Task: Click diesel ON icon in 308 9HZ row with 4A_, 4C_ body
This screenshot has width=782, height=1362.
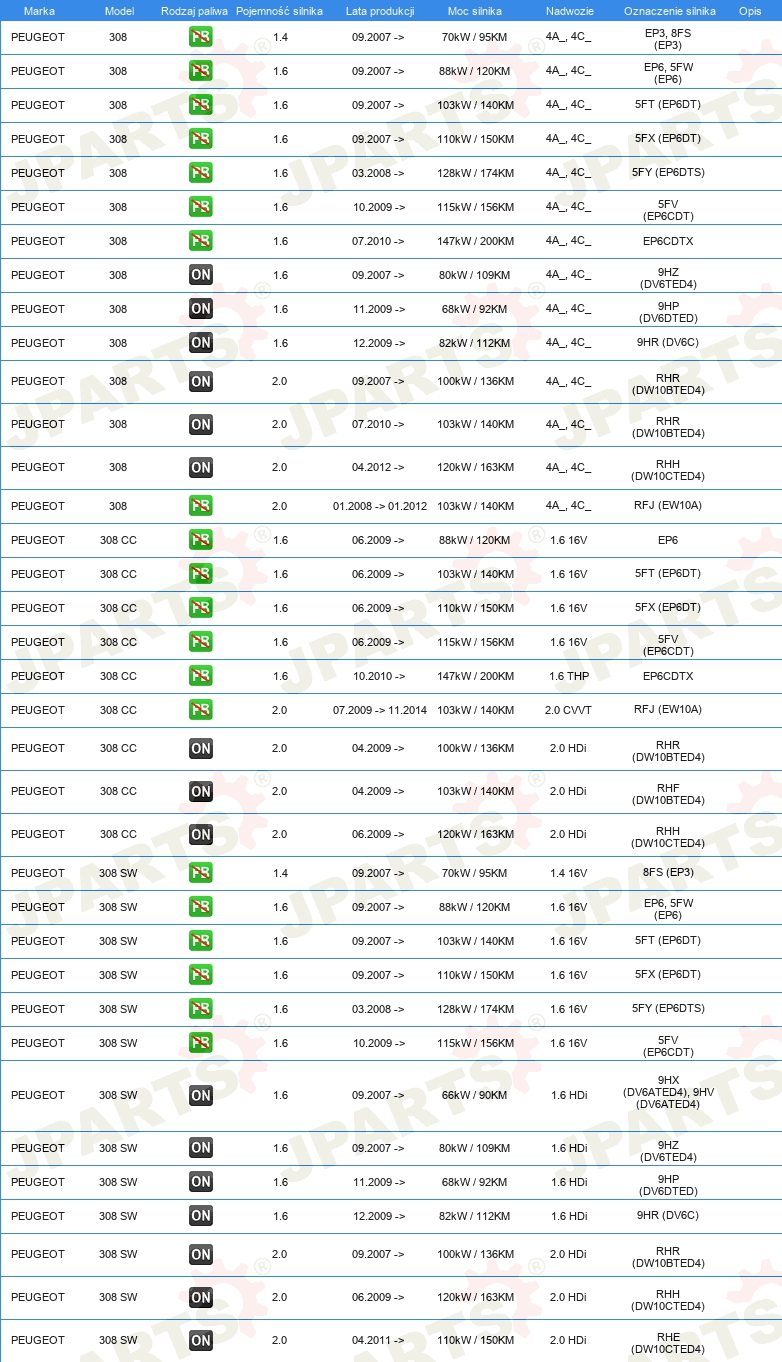Action: pyautogui.click(x=201, y=275)
